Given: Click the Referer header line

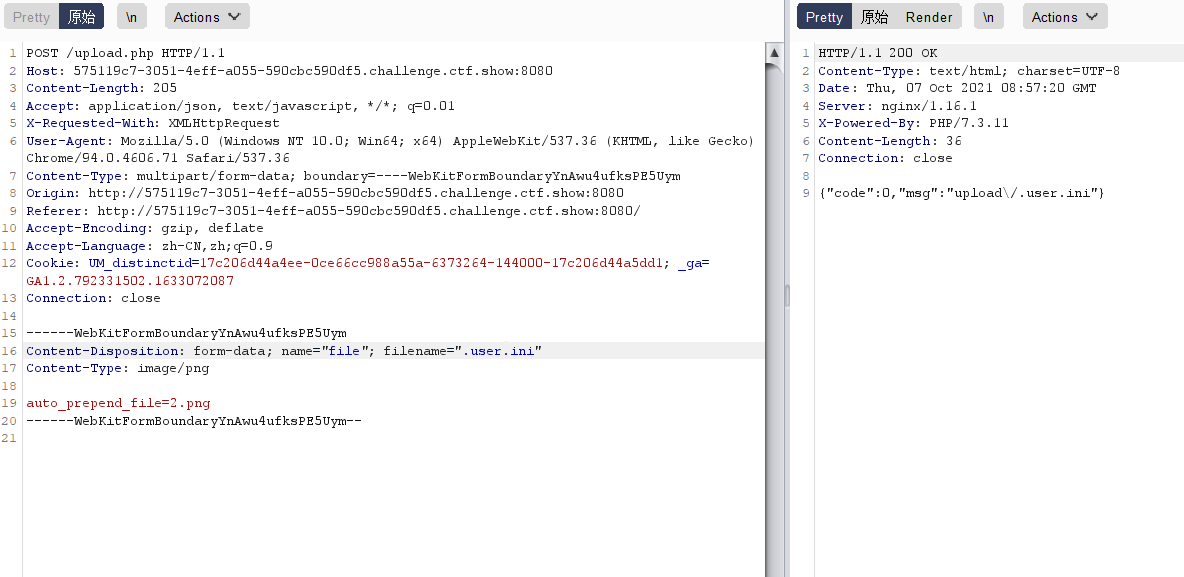Looking at the screenshot, I should pyautogui.click(x=333, y=211).
